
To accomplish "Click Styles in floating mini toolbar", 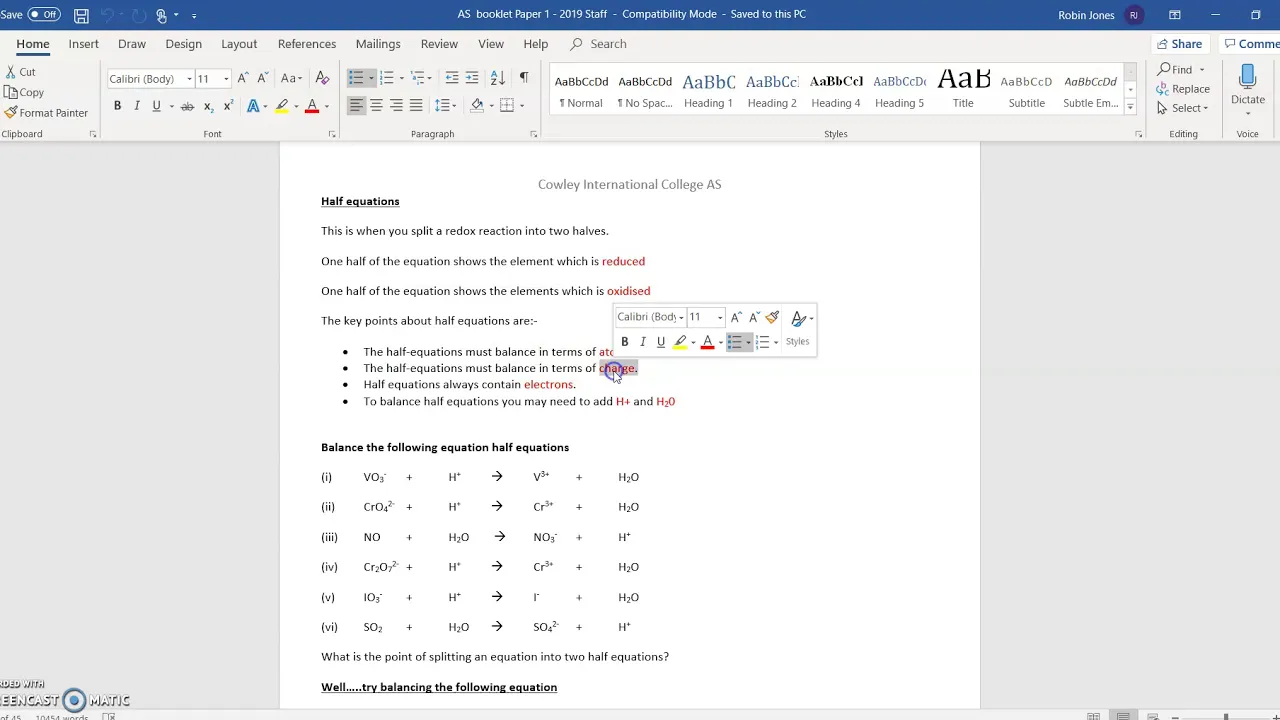I will (798, 327).
